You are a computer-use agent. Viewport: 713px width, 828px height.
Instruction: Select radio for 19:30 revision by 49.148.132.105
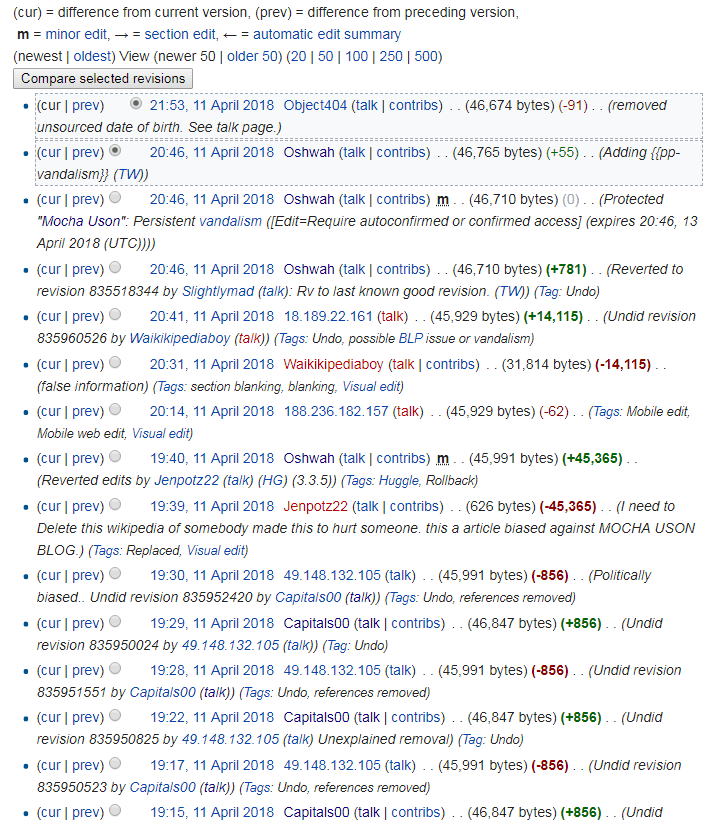tap(115, 573)
